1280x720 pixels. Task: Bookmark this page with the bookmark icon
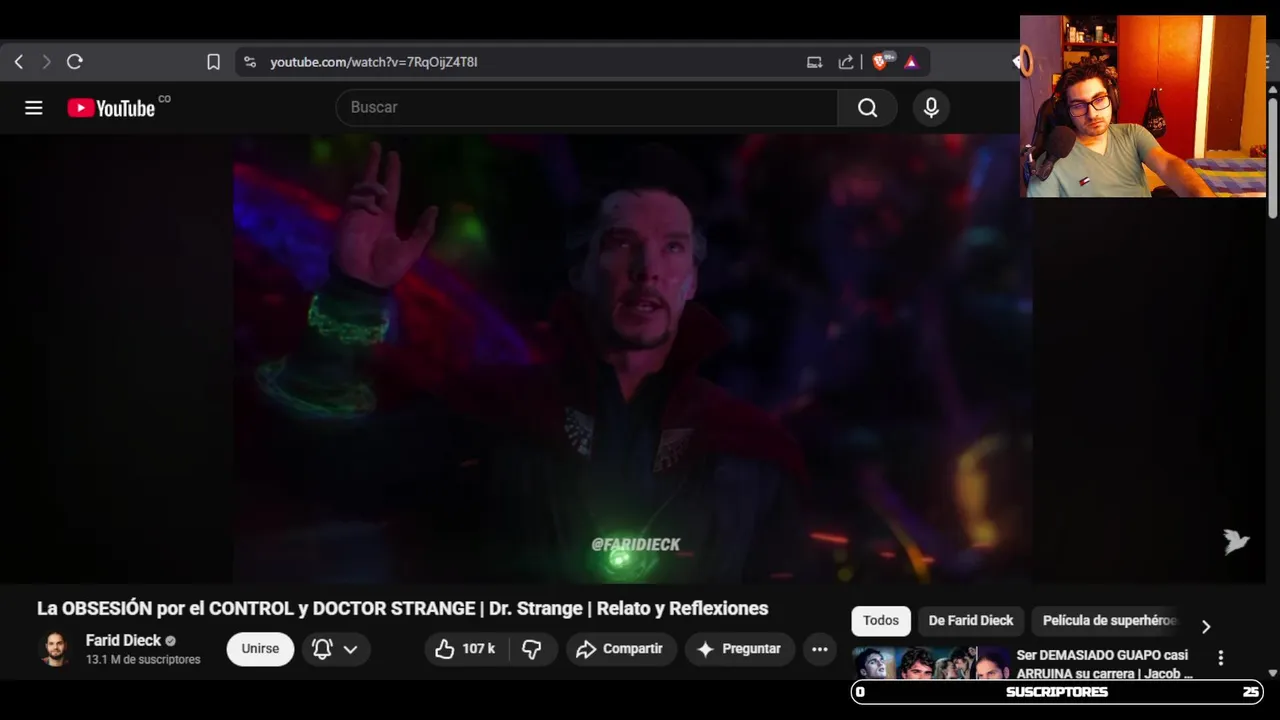coord(213,62)
